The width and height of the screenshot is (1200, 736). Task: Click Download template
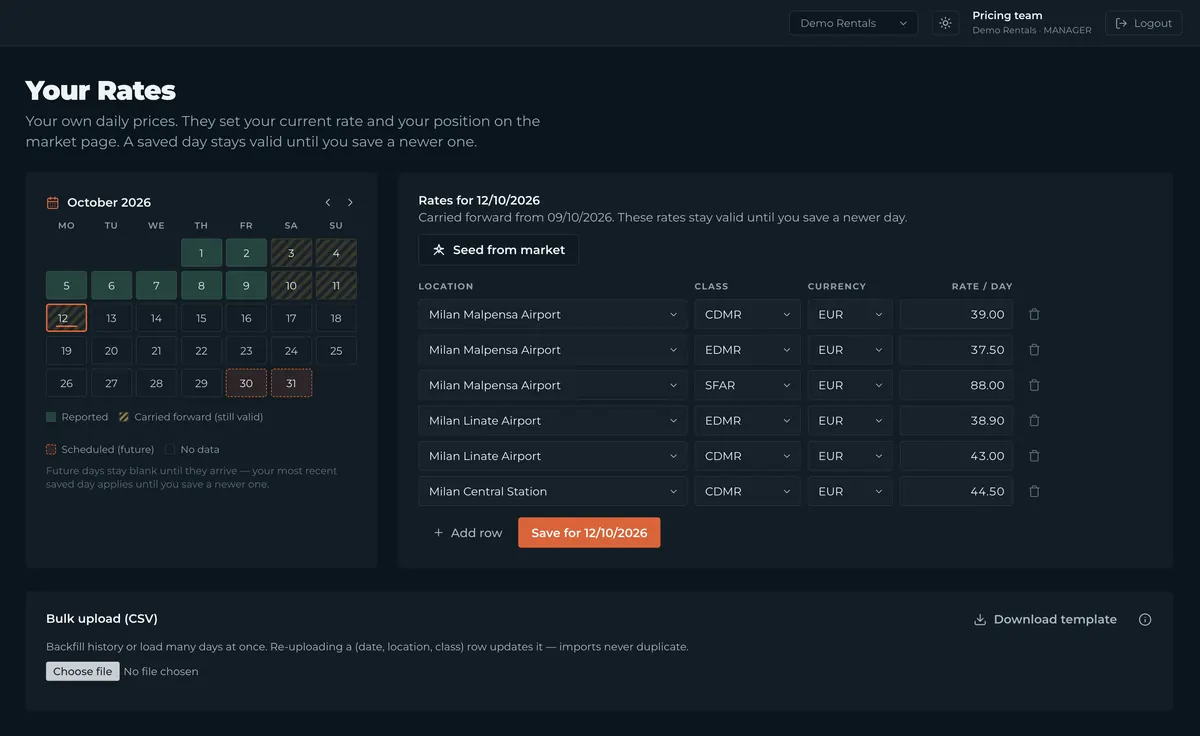click(1045, 620)
